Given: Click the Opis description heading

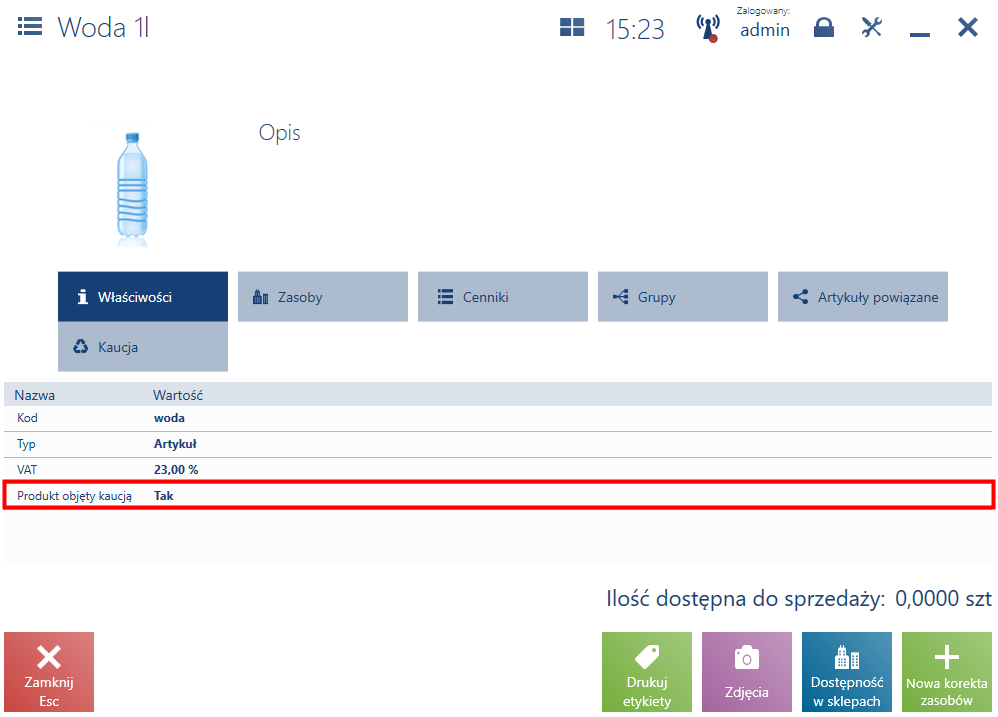Looking at the screenshot, I should coord(279,133).
